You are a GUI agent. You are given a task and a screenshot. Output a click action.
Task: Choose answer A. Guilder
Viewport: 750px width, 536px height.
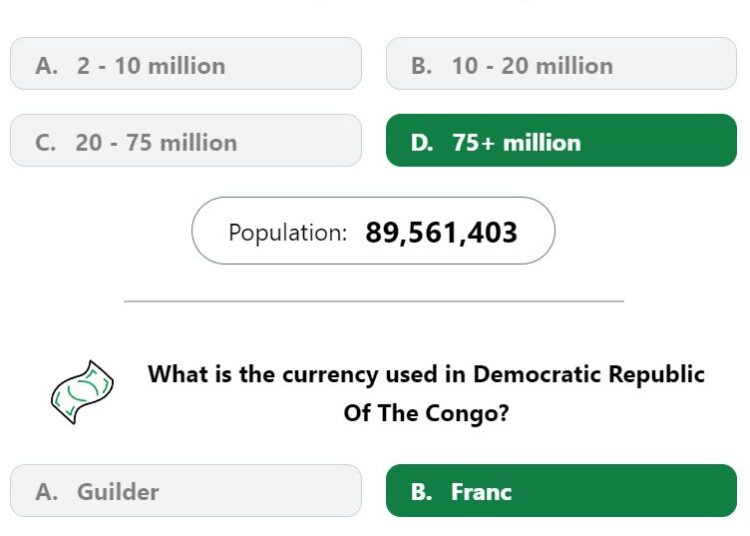tap(186, 491)
